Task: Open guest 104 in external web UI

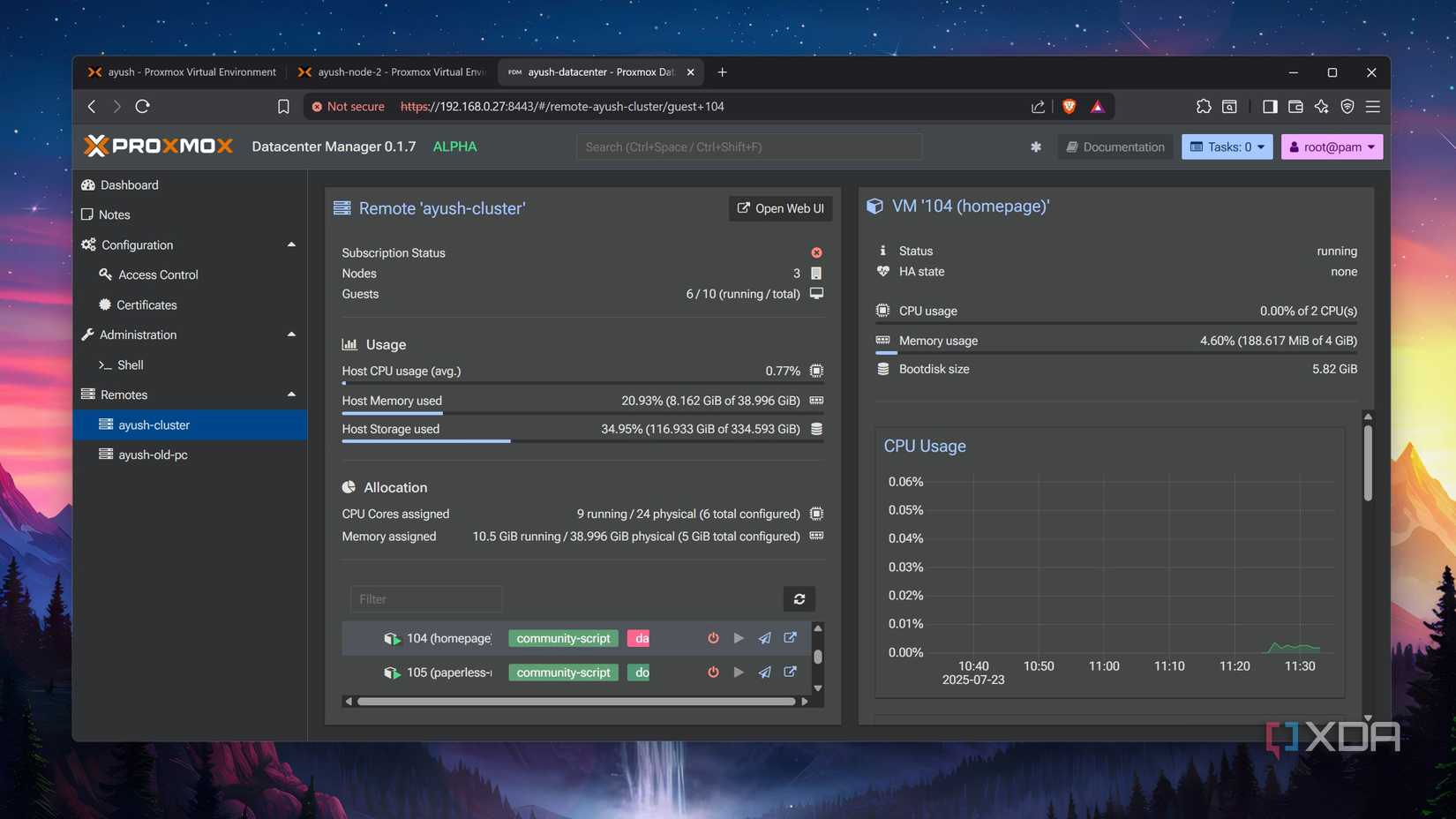Action: pos(790,637)
